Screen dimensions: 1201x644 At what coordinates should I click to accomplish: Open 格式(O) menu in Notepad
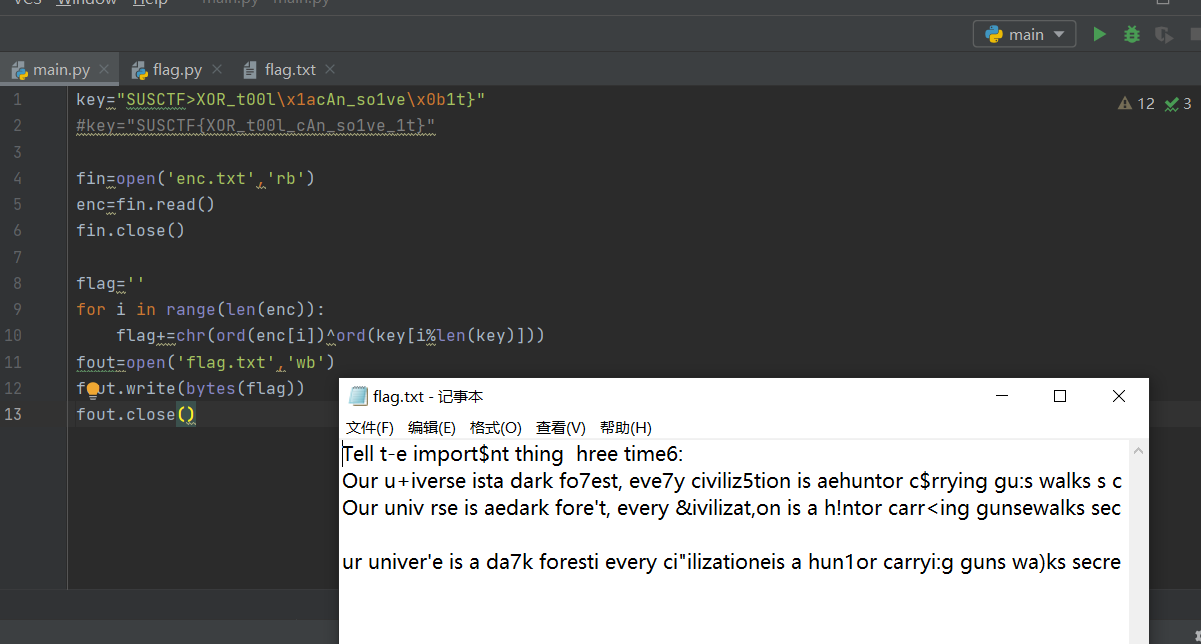pos(496,428)
